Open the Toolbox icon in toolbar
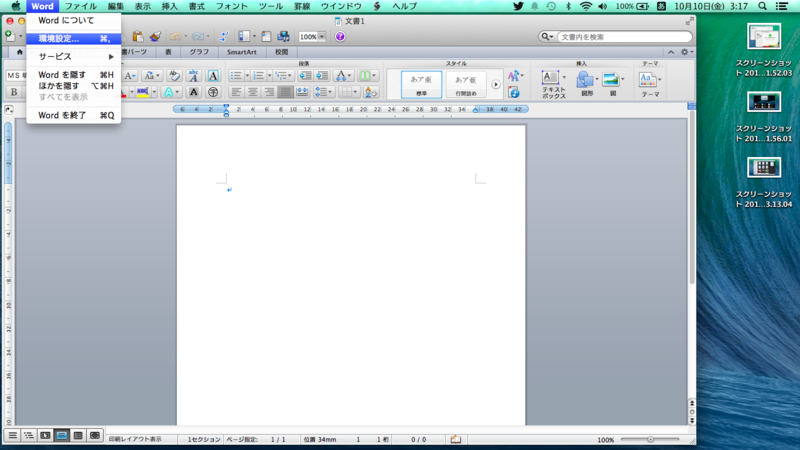Screen dimensions: 800x450 point(266,36)
